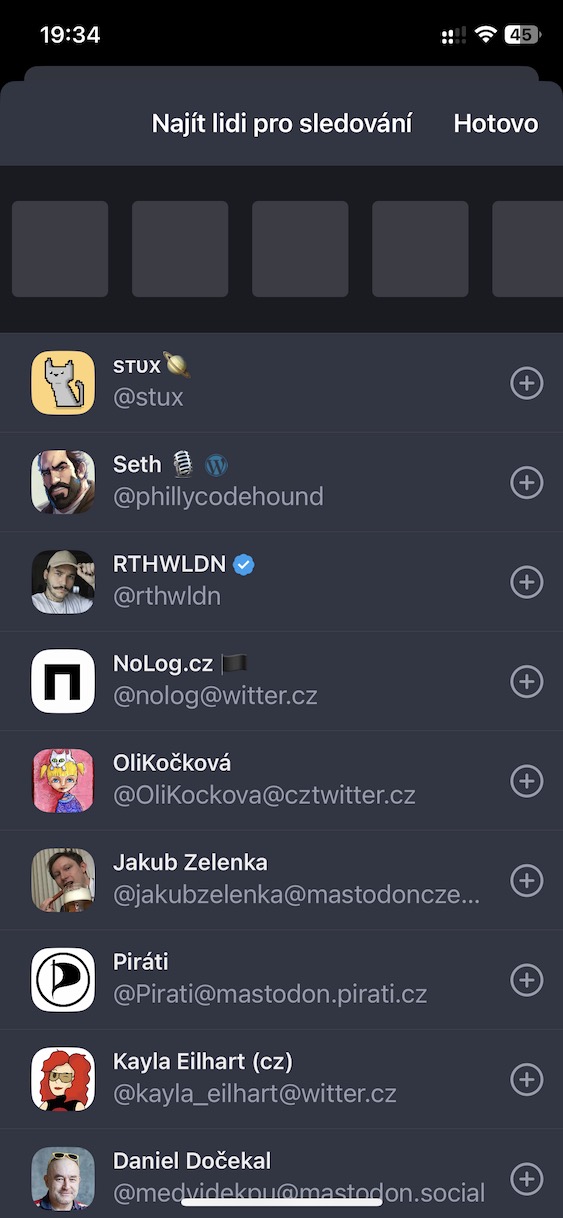Screen dimensions: 563x1218
Task: Tap plus icon beside OliKočková
Action: coord(527,781)
